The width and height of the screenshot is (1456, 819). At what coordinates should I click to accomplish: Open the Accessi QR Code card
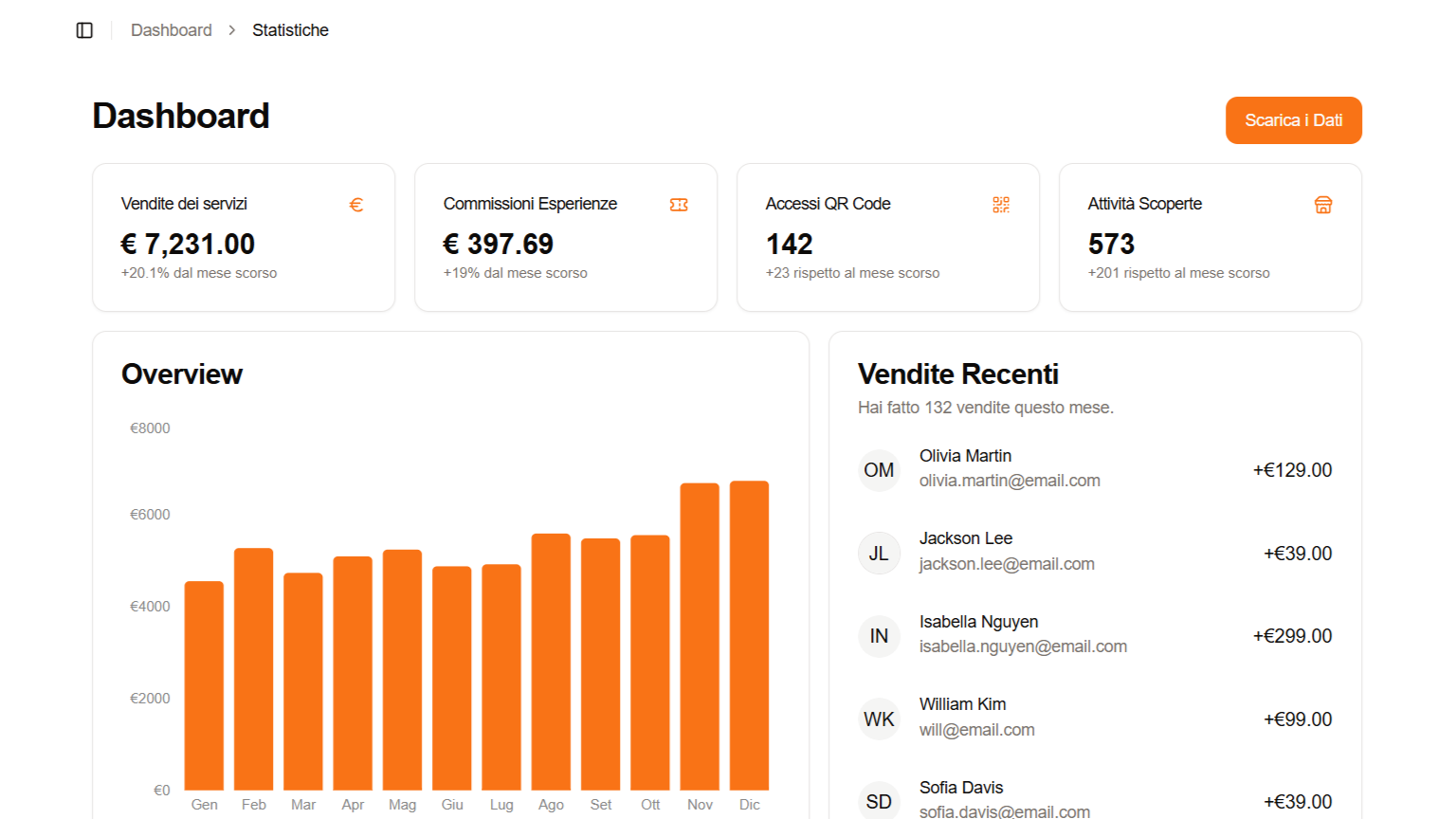pyautogui.click(x=887, y=237)
